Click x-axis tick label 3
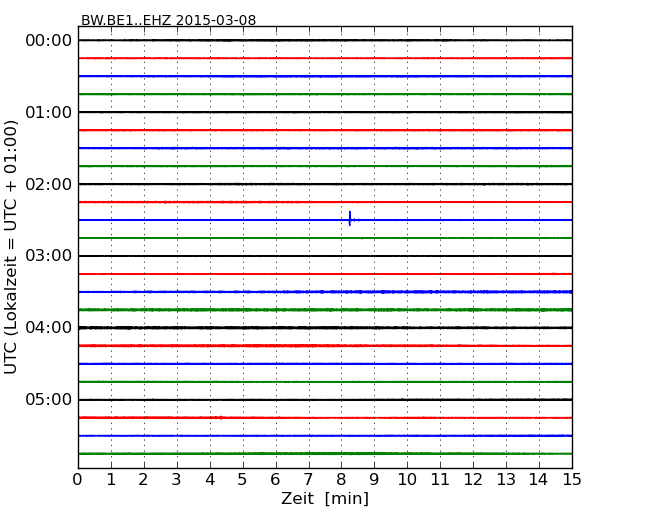 177,480
